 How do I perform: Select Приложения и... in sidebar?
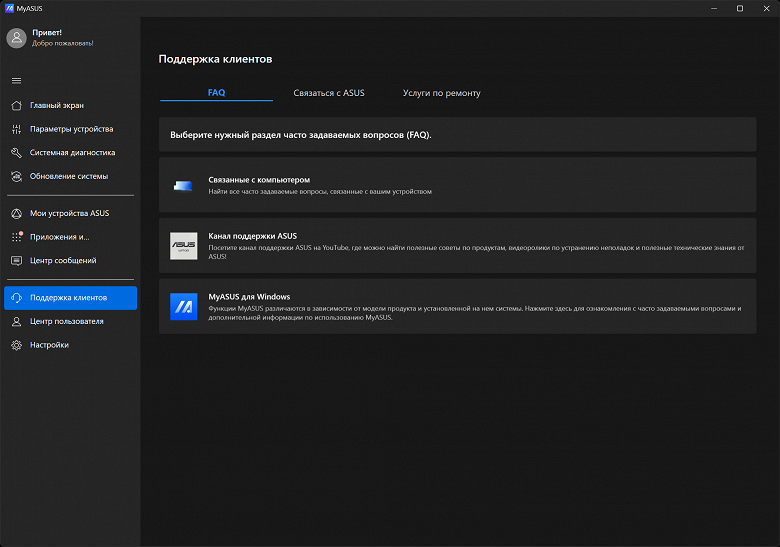(71, 237)
